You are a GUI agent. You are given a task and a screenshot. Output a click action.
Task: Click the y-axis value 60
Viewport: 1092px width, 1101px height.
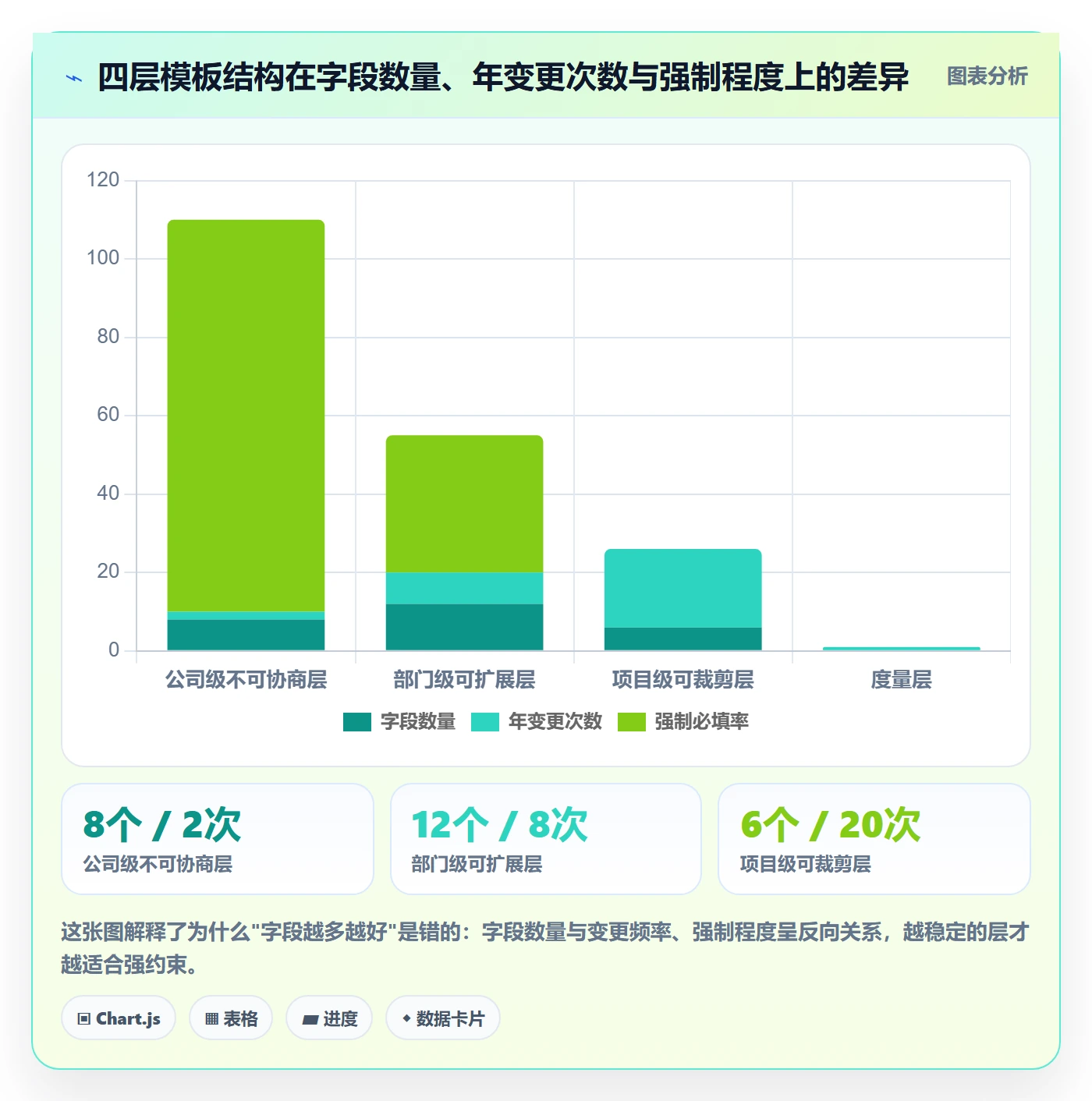pos(108,415)
